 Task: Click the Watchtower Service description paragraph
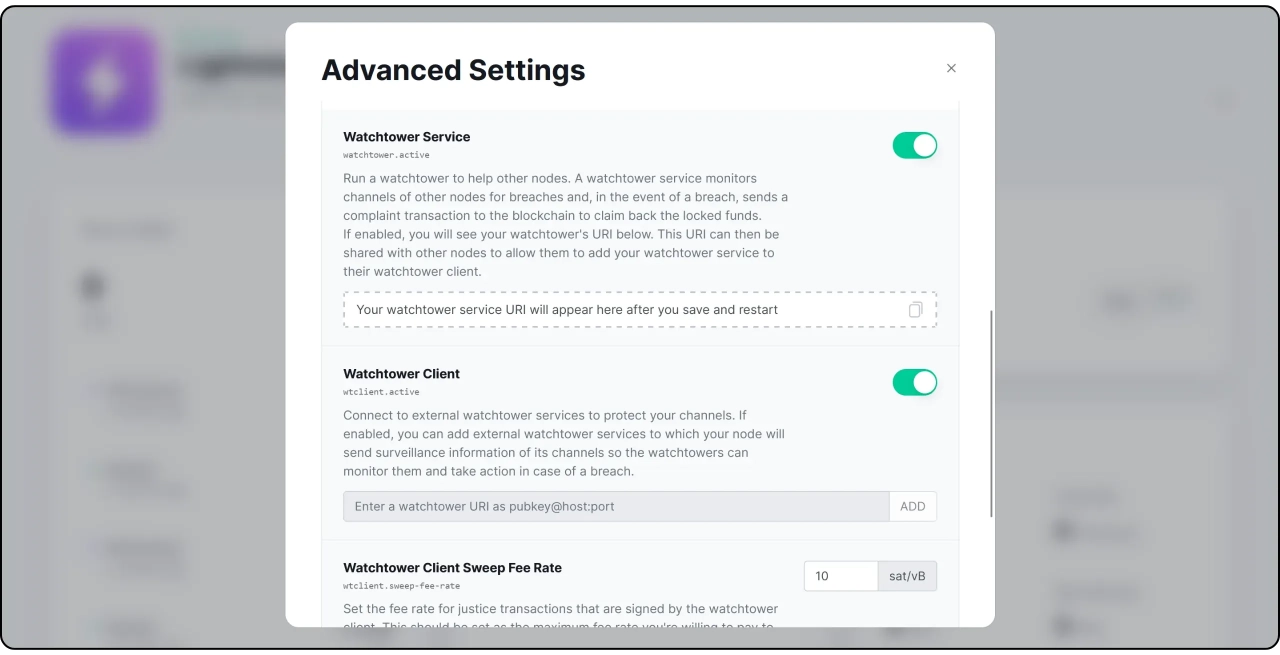[x=565, y=225]
